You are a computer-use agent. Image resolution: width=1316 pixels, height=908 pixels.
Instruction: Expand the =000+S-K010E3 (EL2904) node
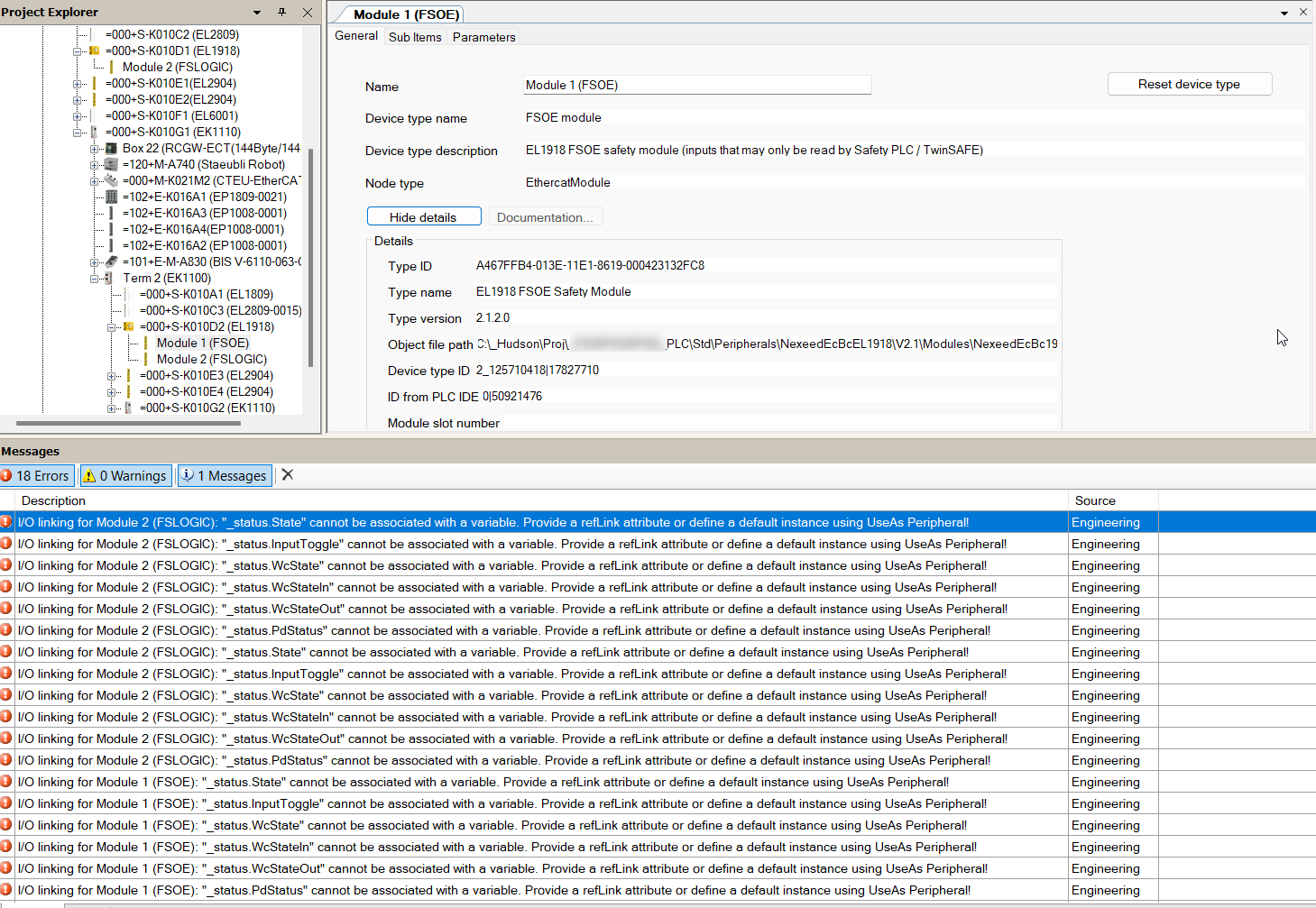(x=111, y=376)
